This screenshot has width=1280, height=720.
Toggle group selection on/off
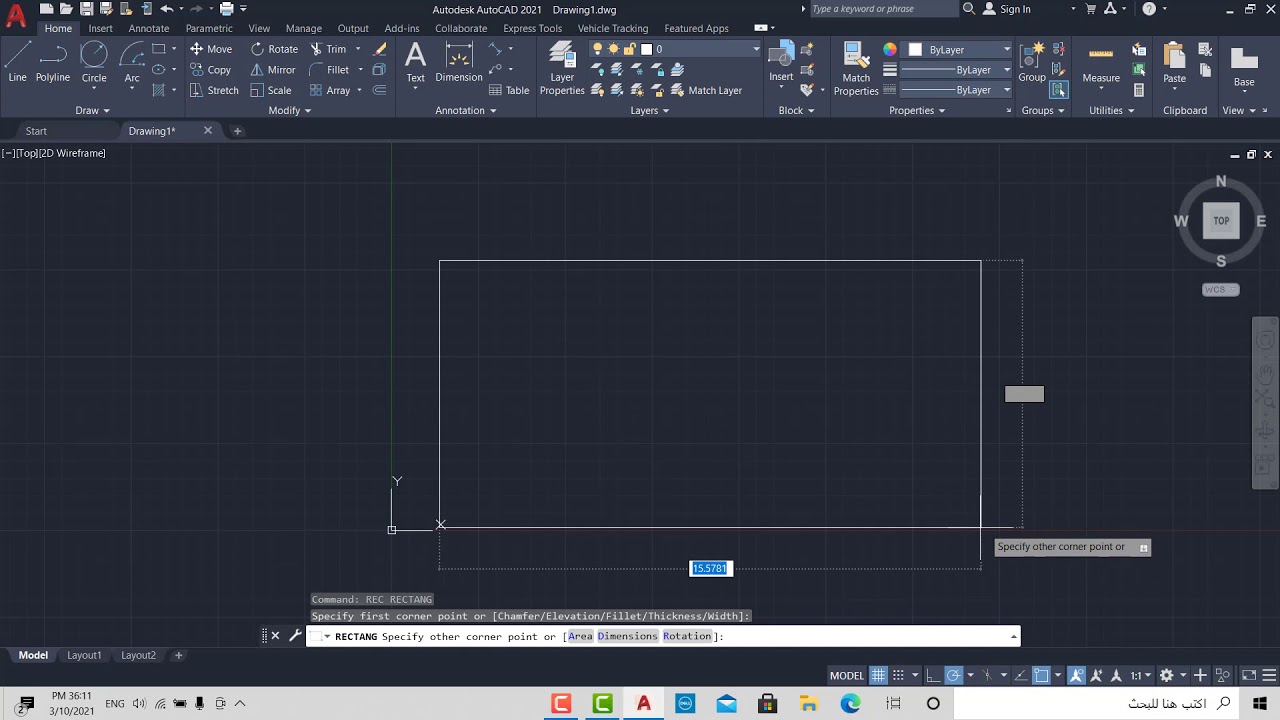click(x=1059, y=90)
